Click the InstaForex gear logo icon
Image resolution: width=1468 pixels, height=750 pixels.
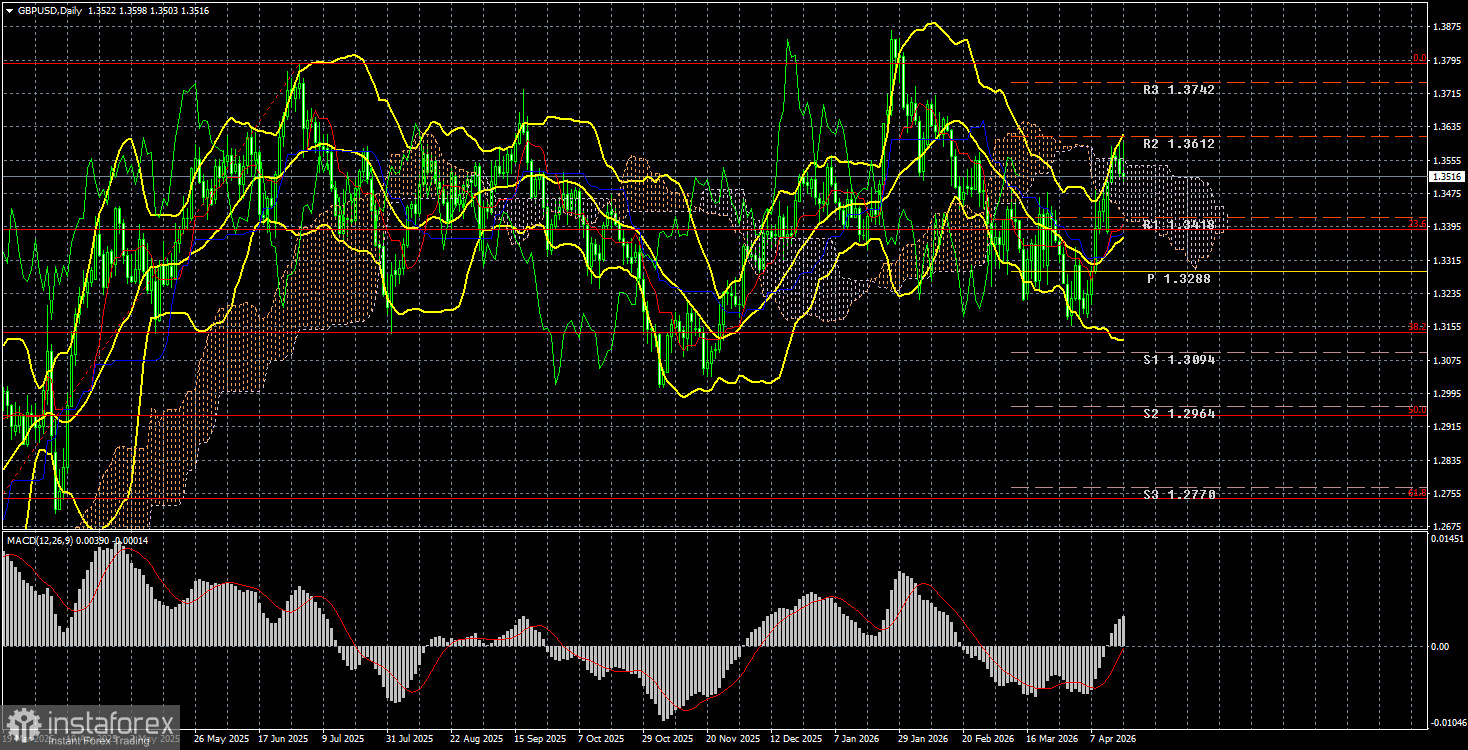[24, 724]
